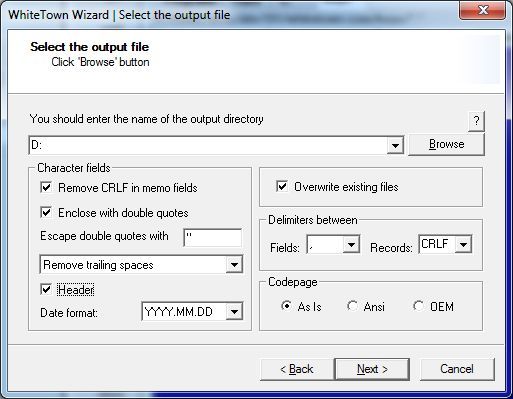513x399 pixels.
Task: Click the Browse button
Action: tap(446, 144)
